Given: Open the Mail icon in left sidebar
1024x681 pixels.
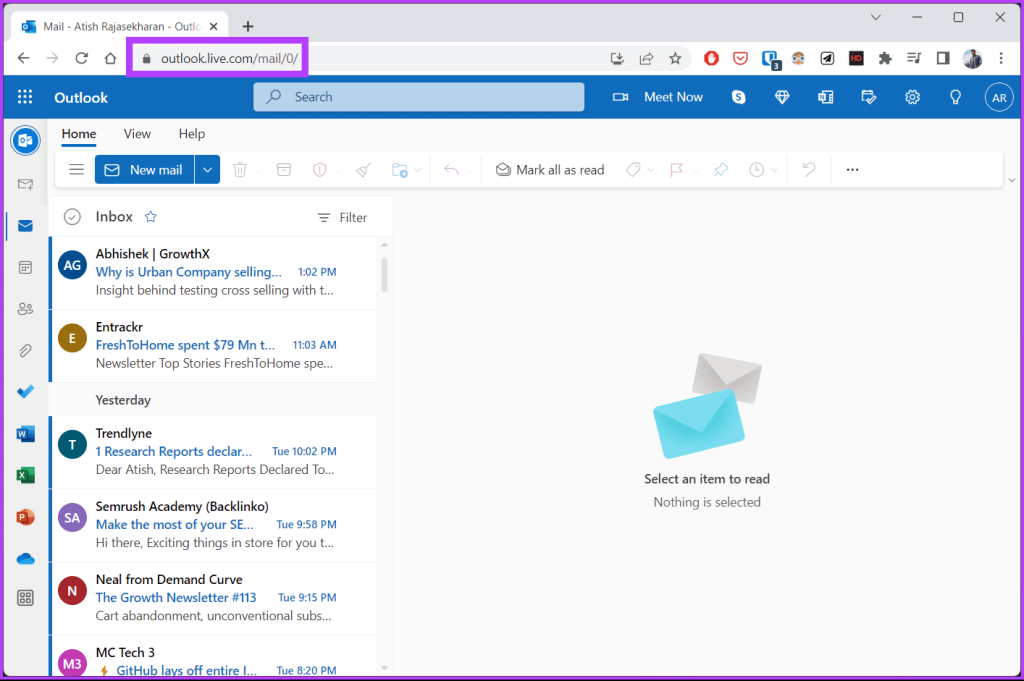Looking at the screenshot, I should click(25, 226).
